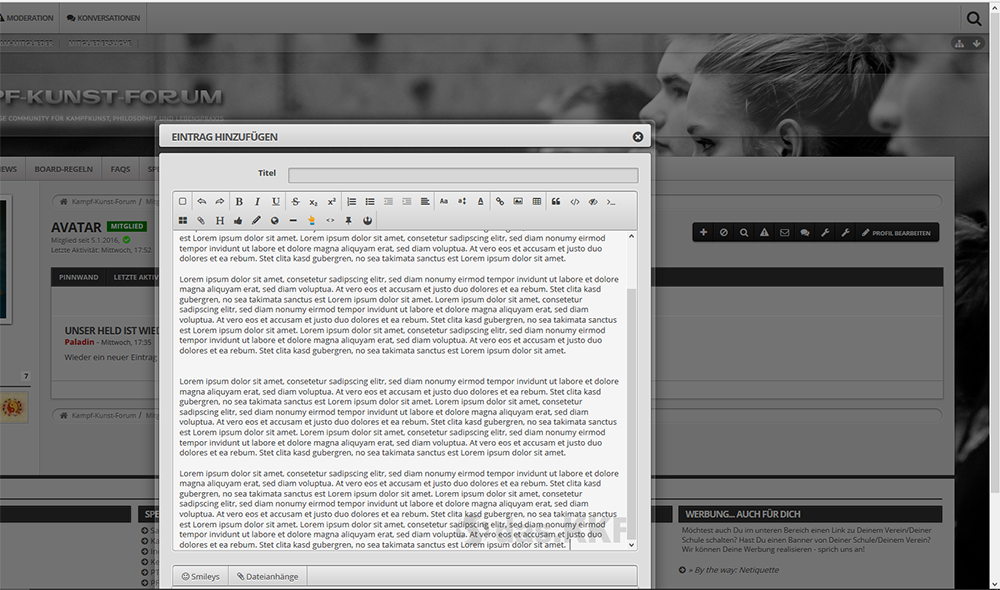The width and height of the screenshot is (1000, 590).
Task: Open the By the way: Netiquette link
Action: pyautogui.click(x=733, y=570)
